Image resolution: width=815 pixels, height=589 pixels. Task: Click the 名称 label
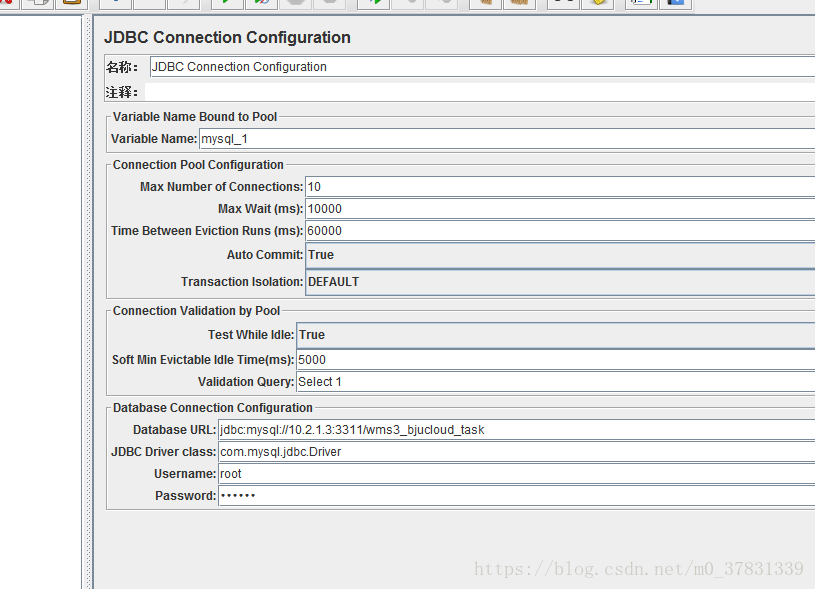tap(122, 67)
